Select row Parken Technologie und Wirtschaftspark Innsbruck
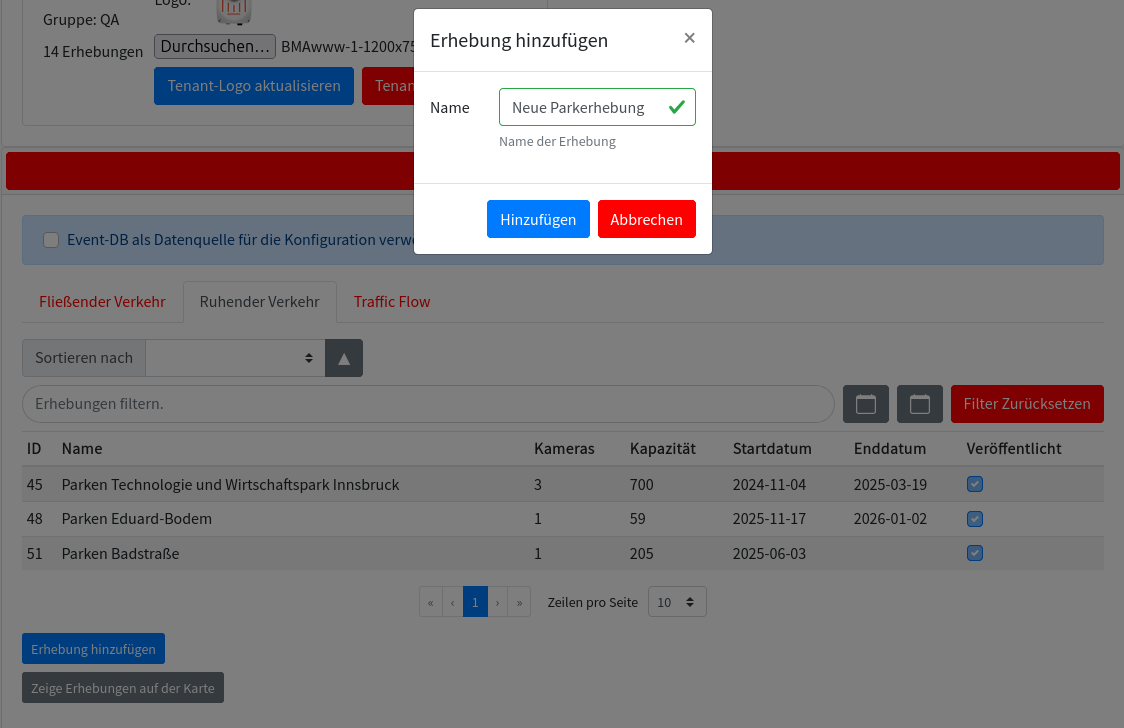The height and width of the screenshot is (728, 1124). 563,484
